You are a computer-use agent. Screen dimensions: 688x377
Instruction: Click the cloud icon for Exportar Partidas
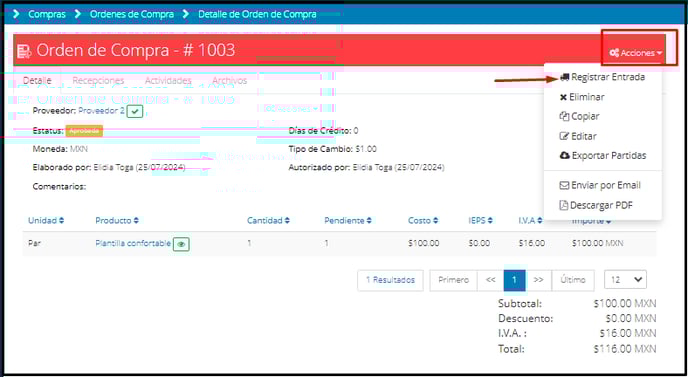pyautogui.click(x=565, y=155)
